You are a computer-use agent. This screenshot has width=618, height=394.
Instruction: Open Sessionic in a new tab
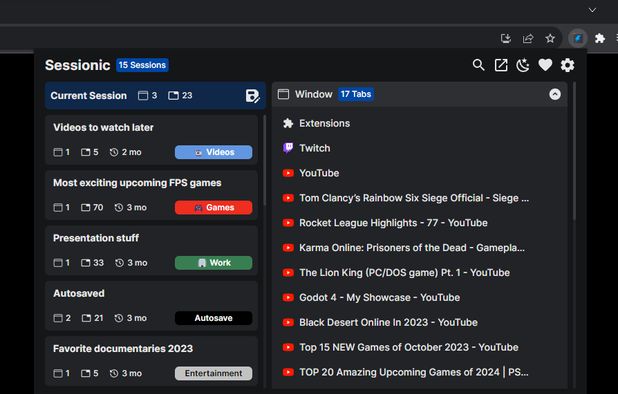click(501, 65)
